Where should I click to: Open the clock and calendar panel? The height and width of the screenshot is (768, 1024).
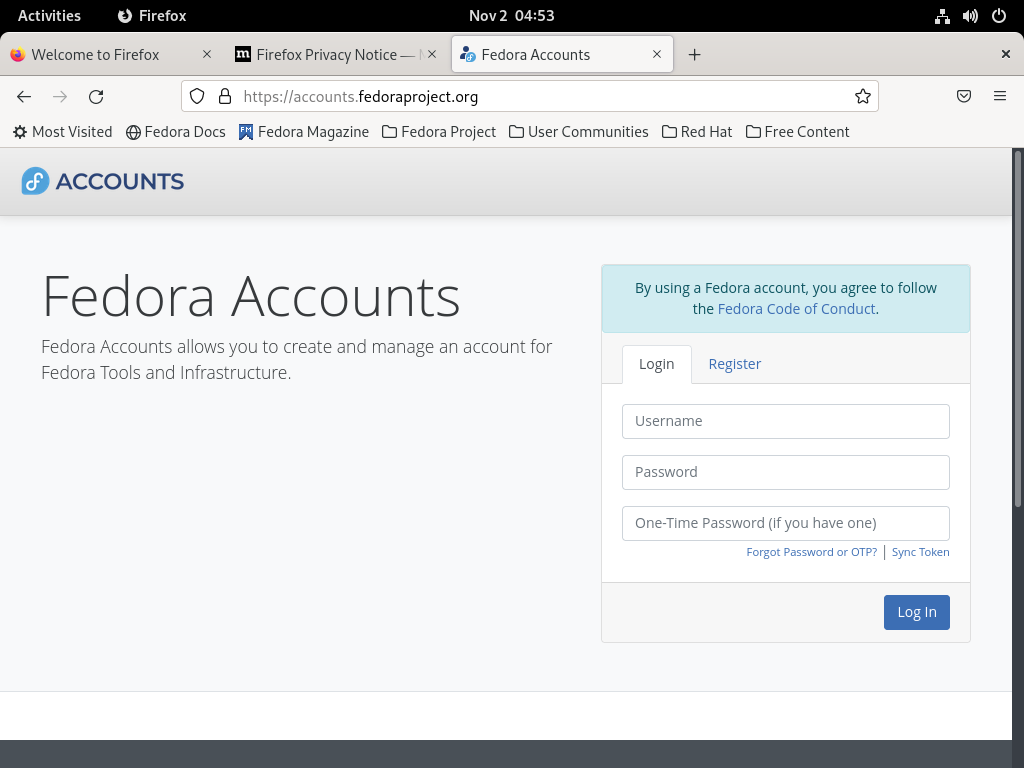point(511,16)
